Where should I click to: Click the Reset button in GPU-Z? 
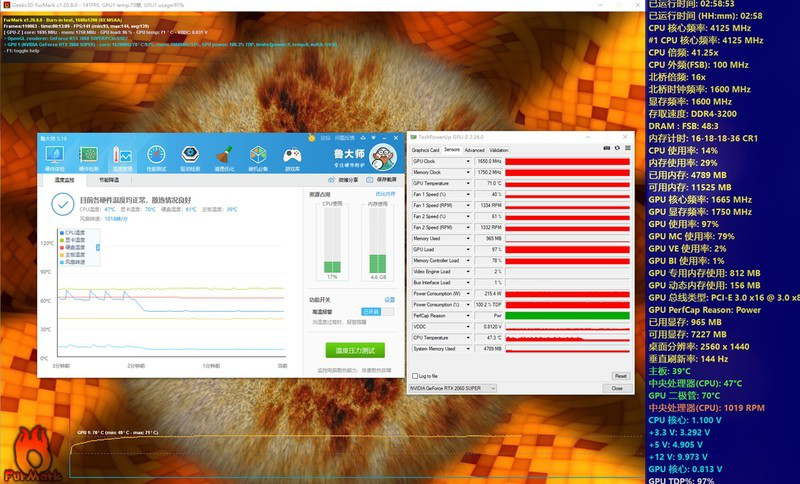point(620,376)
